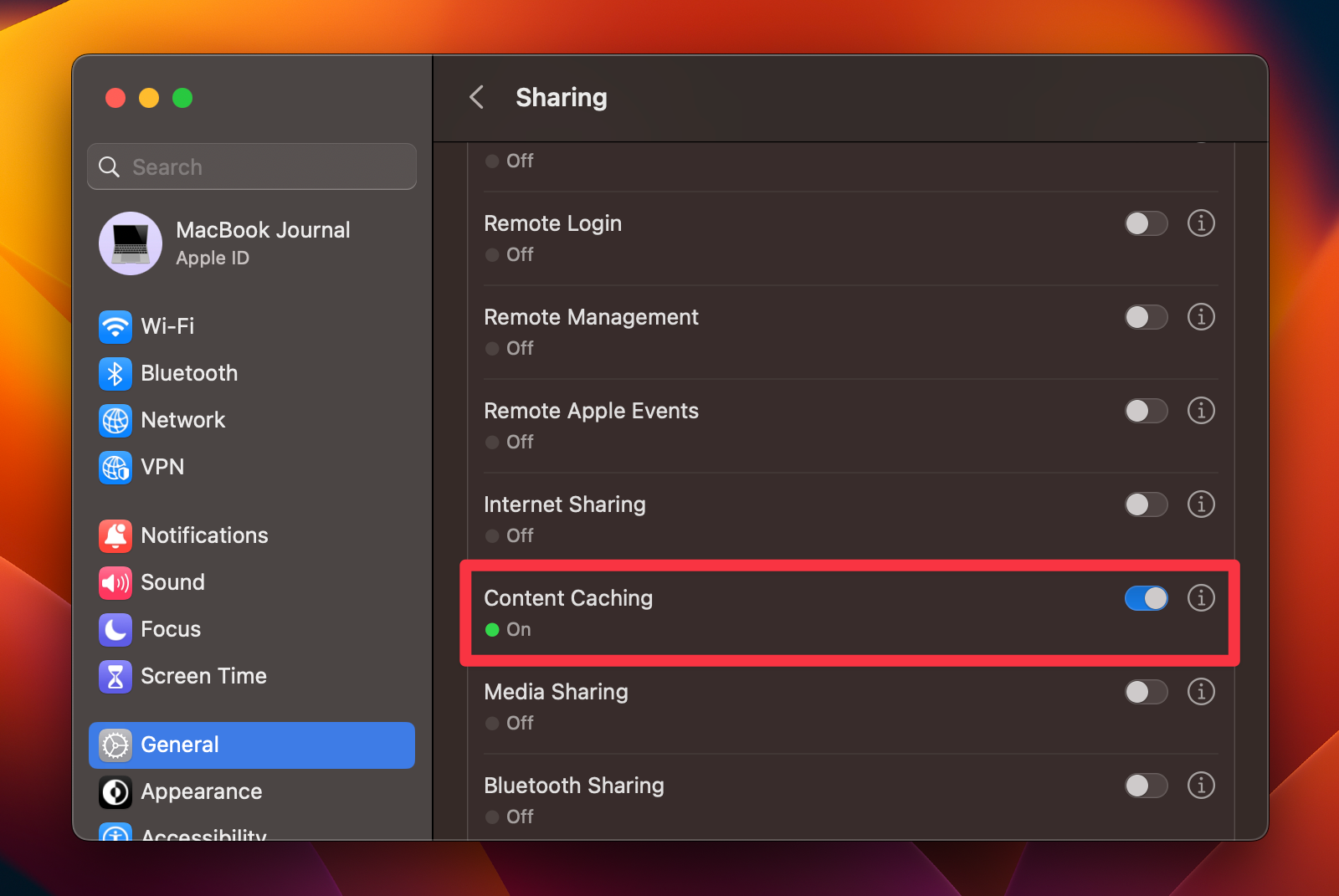This screenshot has width=1339, height=896.
Task: Select the Sound speaker icon in sidebar
Action: pyautogui.click(x=115, y=583)
